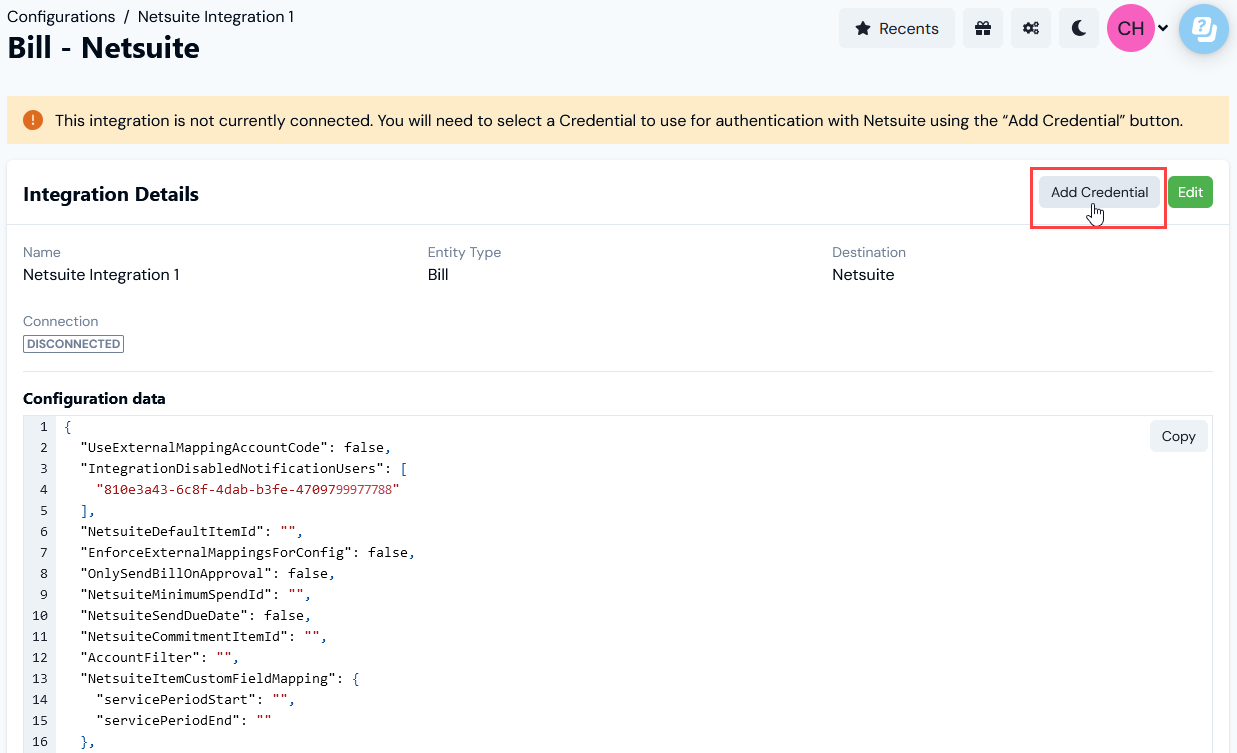Click the green Edit button
This screenshot has height=753, width=1237.
pos(1190,191)
